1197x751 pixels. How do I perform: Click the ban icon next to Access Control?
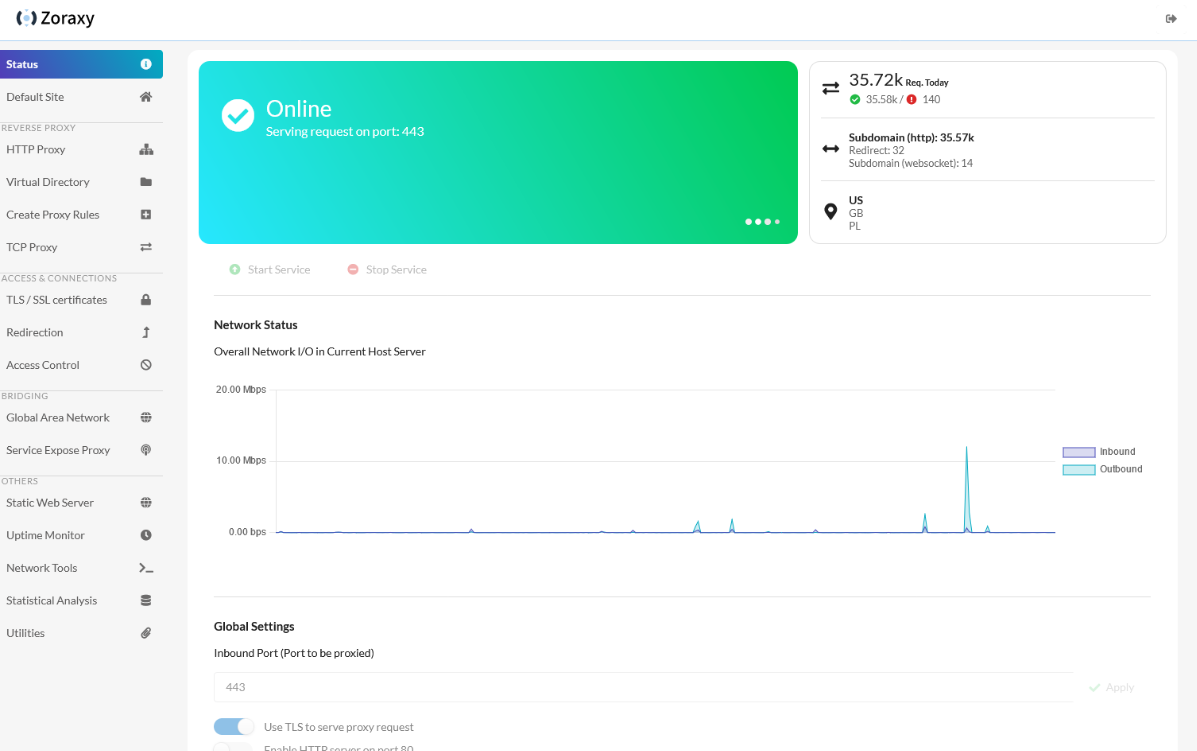pyautogui.click(x=146, y=365)
